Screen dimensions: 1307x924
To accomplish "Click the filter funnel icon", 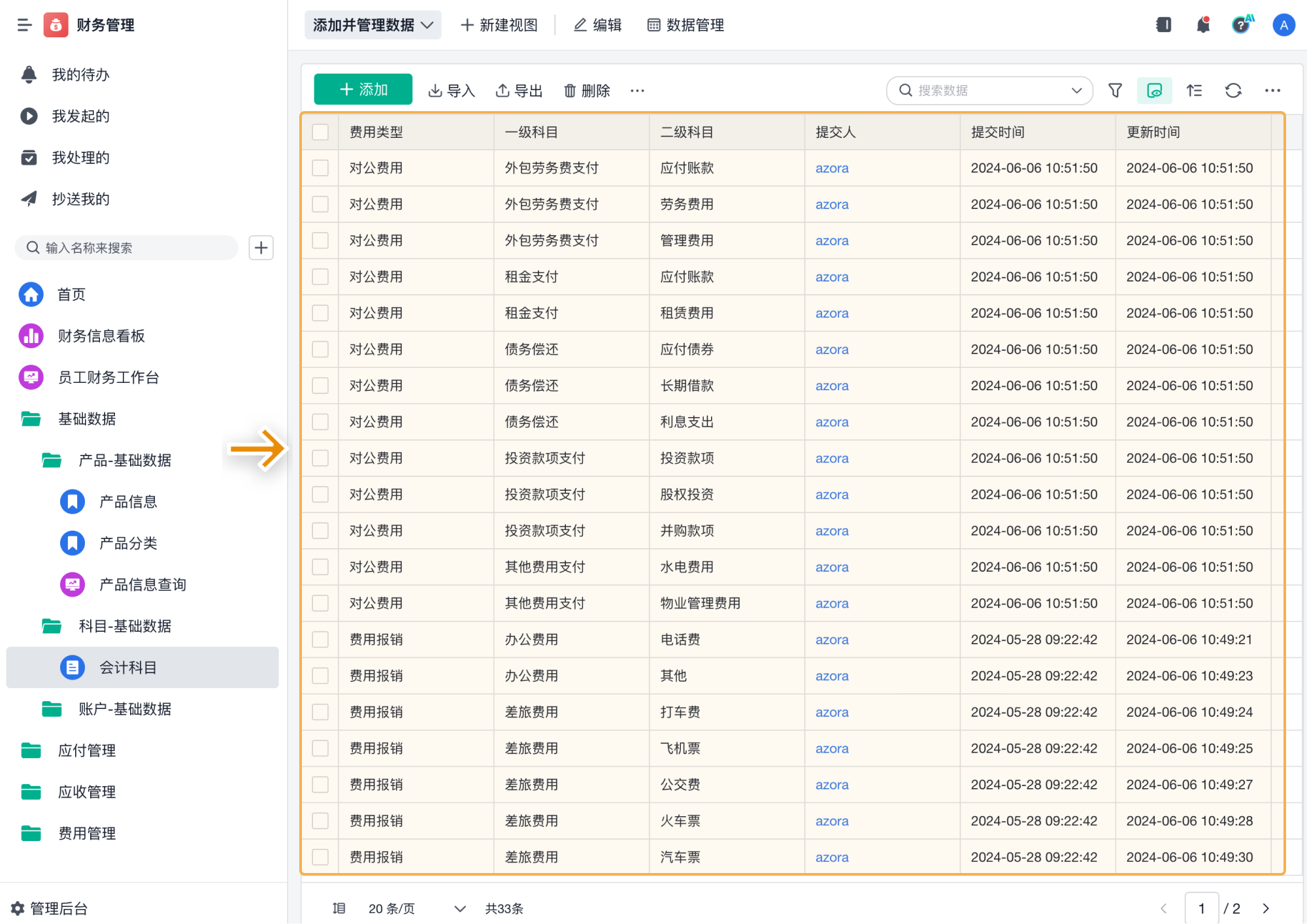I will [x=1115, y=90].
